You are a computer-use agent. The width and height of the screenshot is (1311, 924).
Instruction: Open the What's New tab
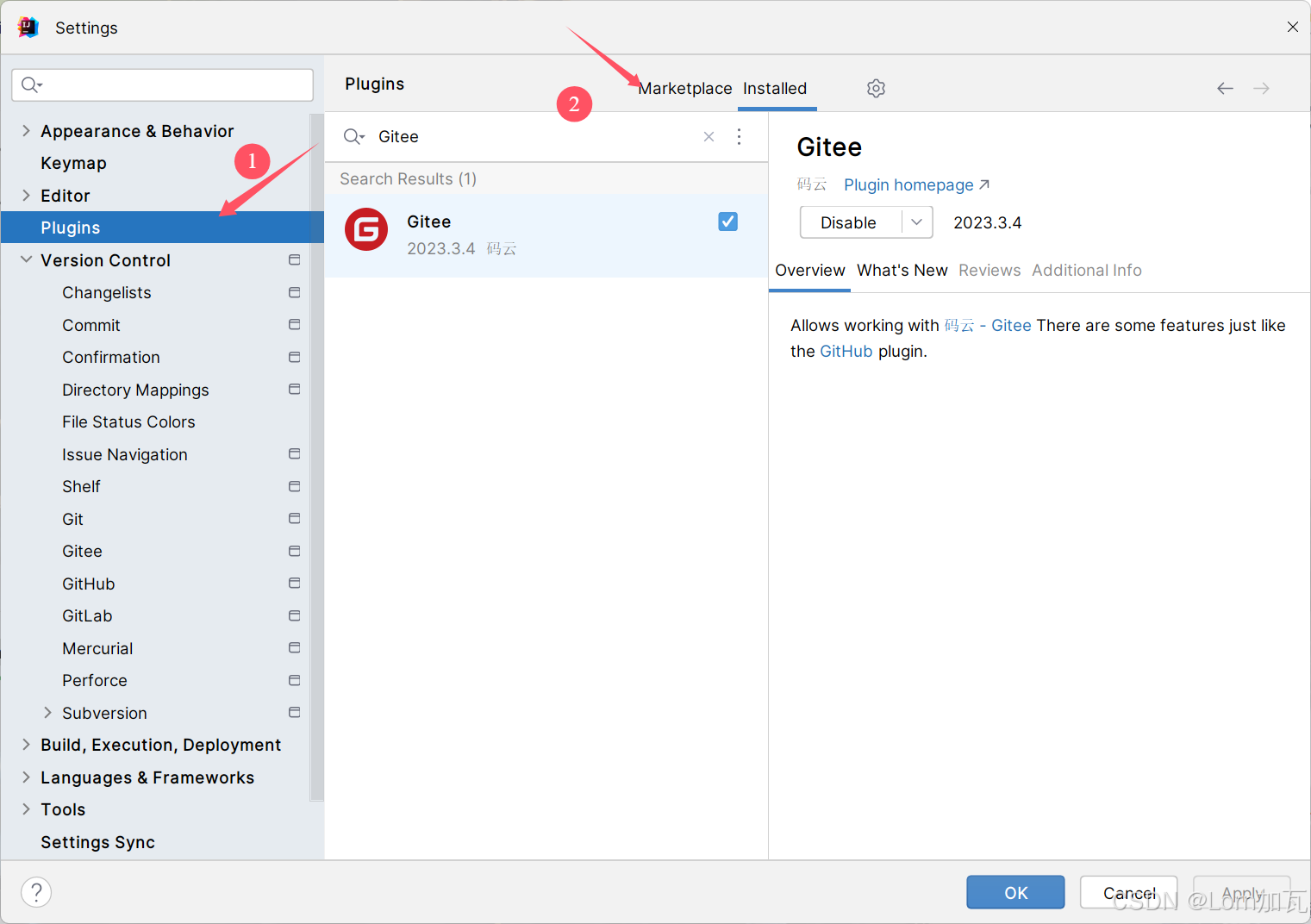click(x=902, y=270)
